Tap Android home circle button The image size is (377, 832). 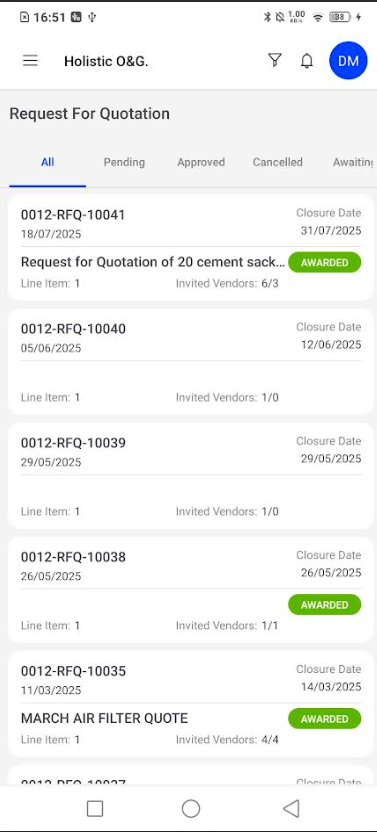191,809
